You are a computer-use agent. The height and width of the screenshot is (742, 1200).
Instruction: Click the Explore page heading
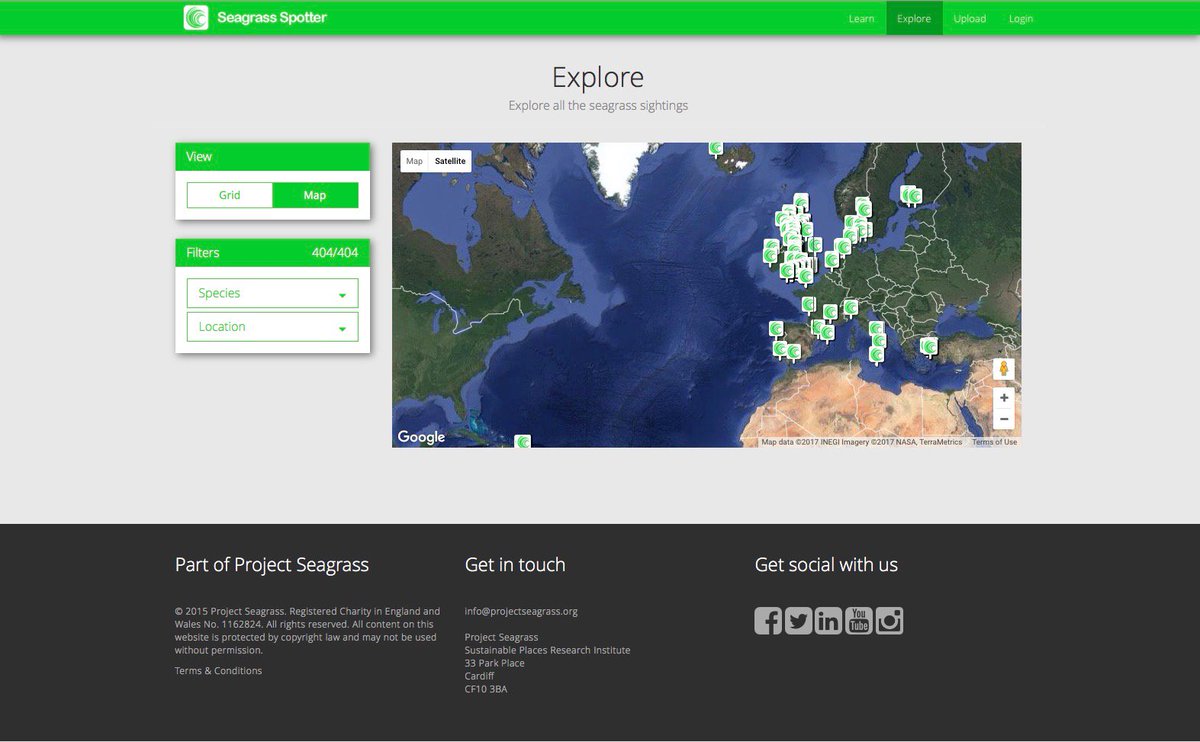pos(598,77)
